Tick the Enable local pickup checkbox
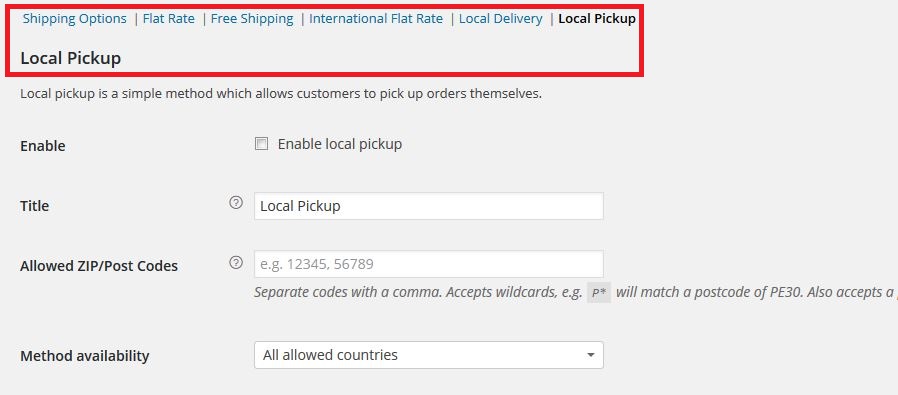This screenshot has height=395, width=898. (x=261, y=144)
